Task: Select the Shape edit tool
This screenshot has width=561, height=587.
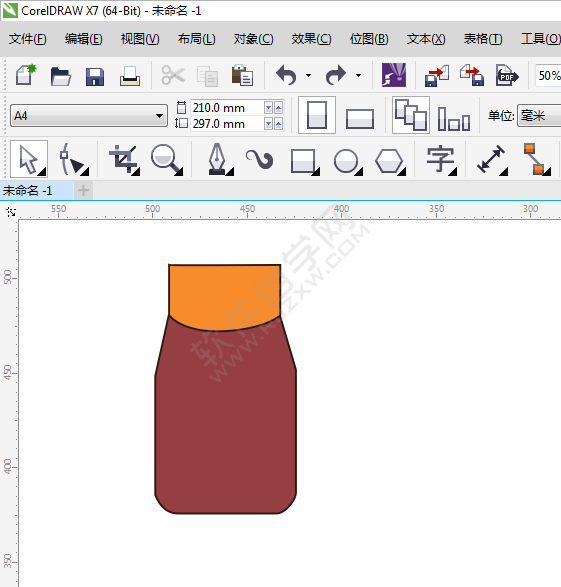Action: 73,159
